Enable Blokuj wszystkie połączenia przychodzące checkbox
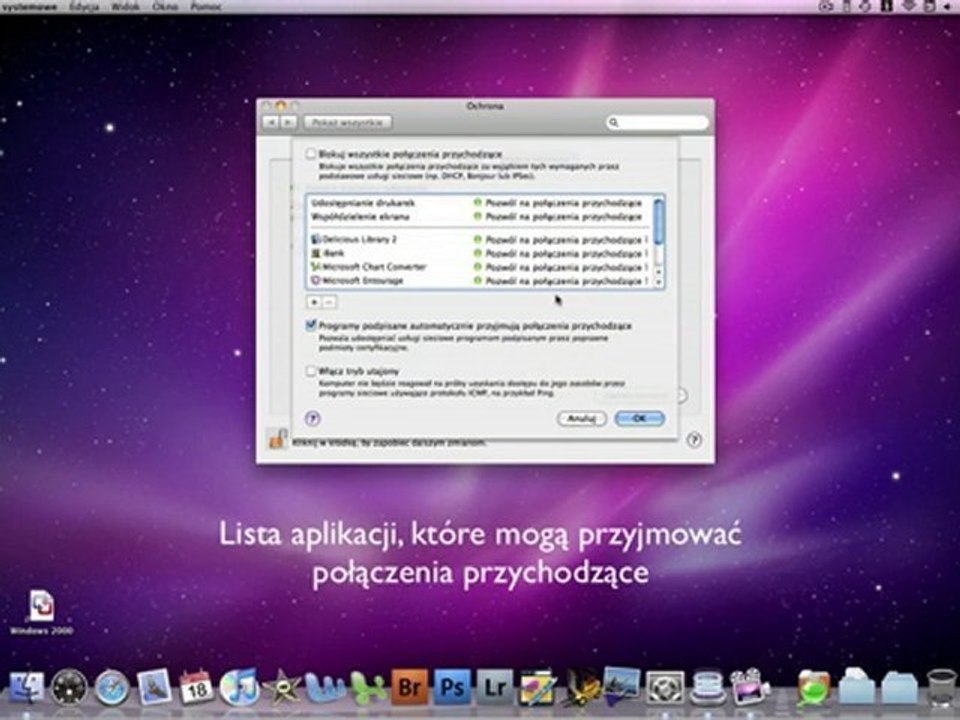Screen dimensions: 960x720 coord(311,154)
